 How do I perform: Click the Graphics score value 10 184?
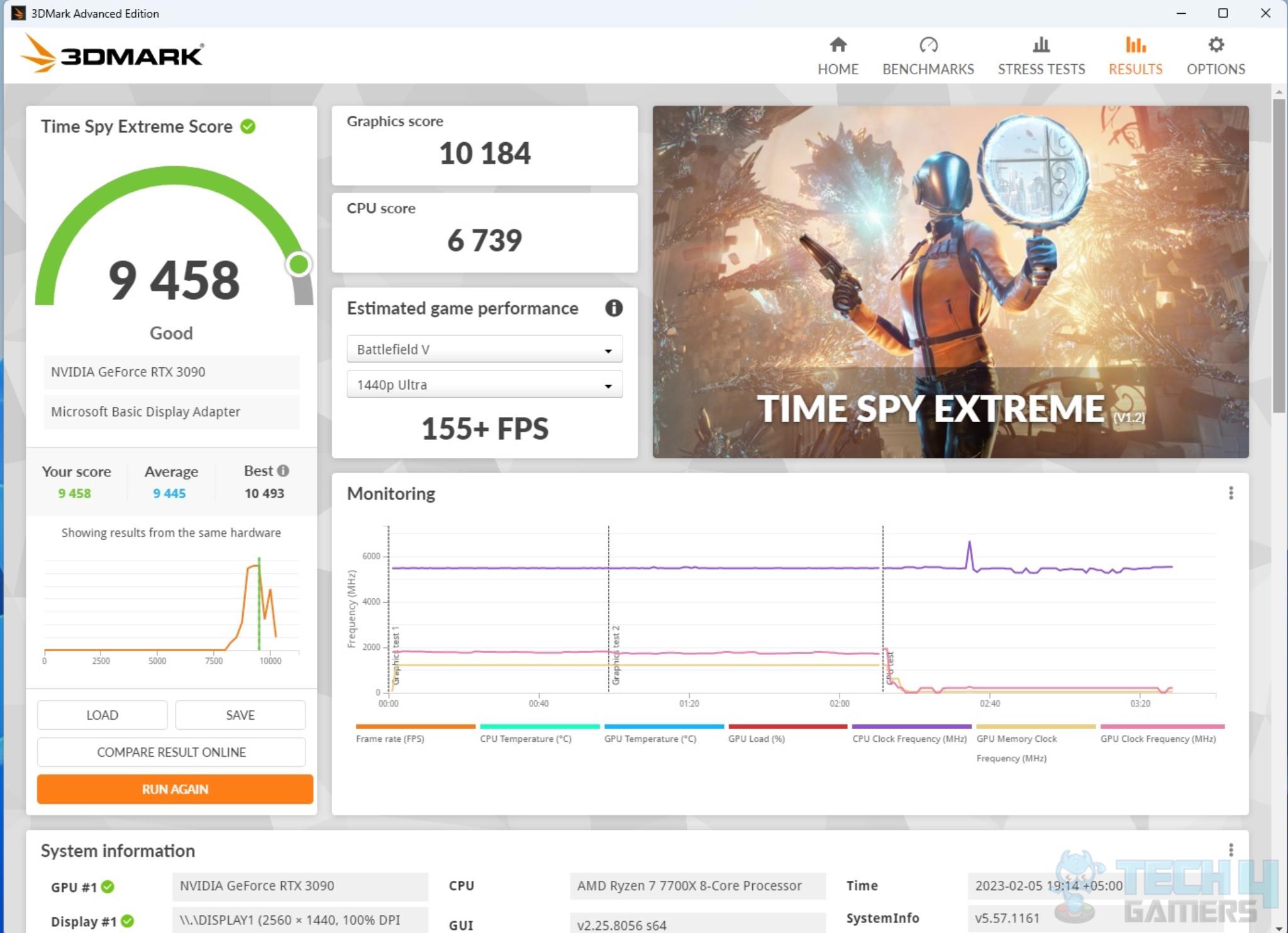point(484,154)
